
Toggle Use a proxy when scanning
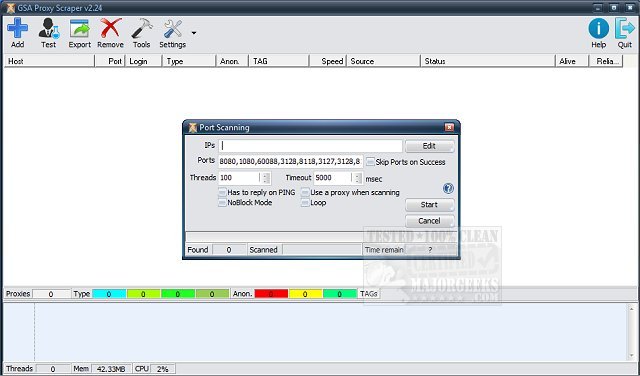[305, 192]
